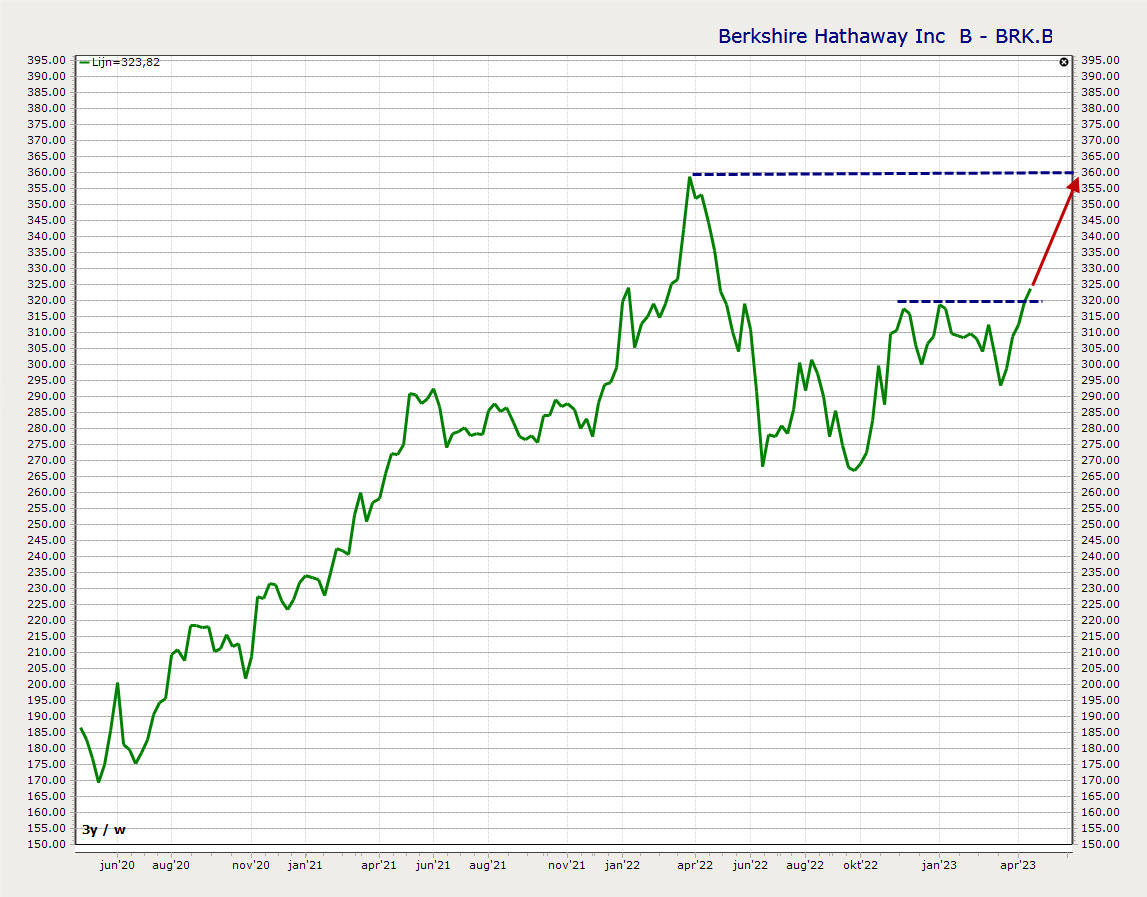
Task: Select the lower dashed line at 320
Action: [x=968, y=301]
